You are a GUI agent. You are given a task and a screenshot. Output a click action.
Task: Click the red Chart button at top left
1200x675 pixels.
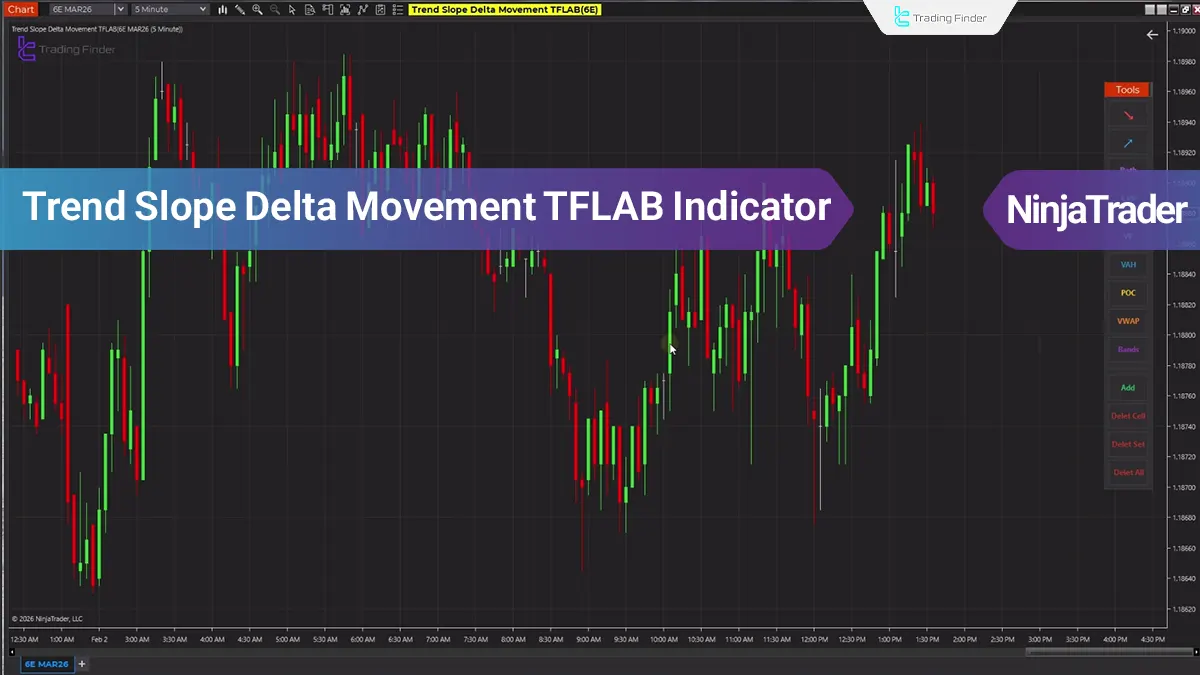tap(20, 9)
